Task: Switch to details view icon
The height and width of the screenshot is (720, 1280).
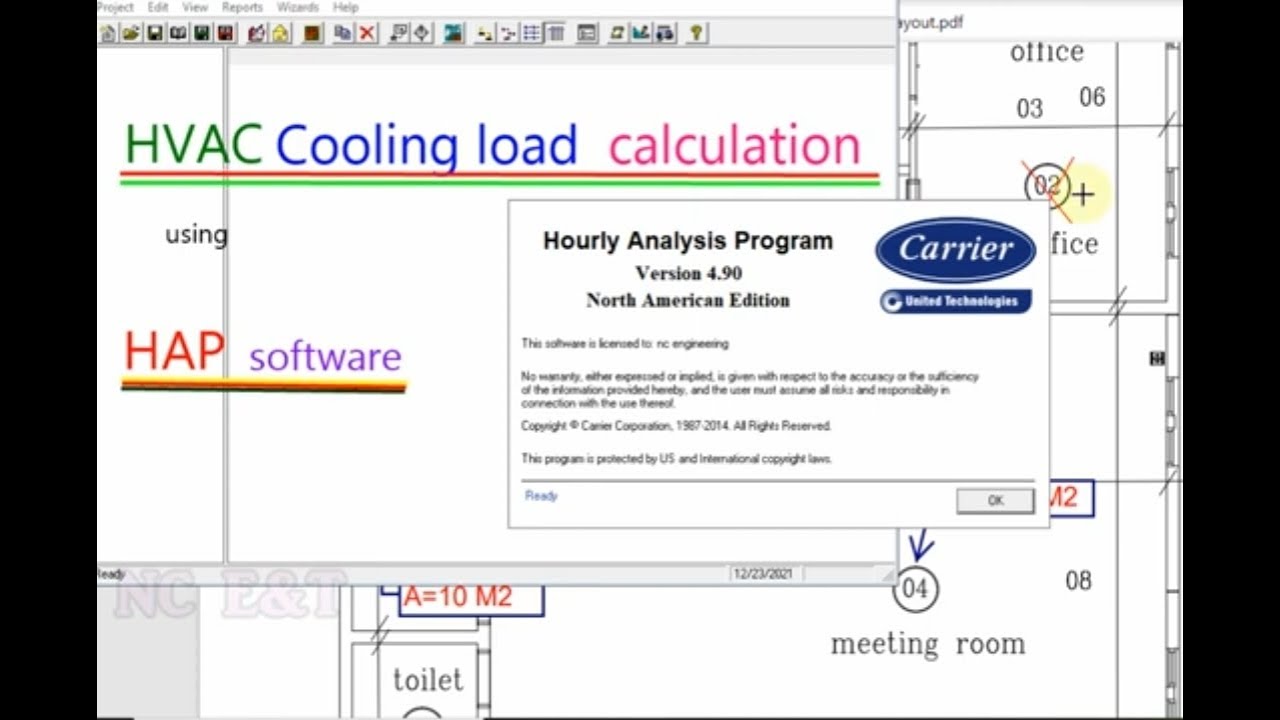Action: [556, 33]
